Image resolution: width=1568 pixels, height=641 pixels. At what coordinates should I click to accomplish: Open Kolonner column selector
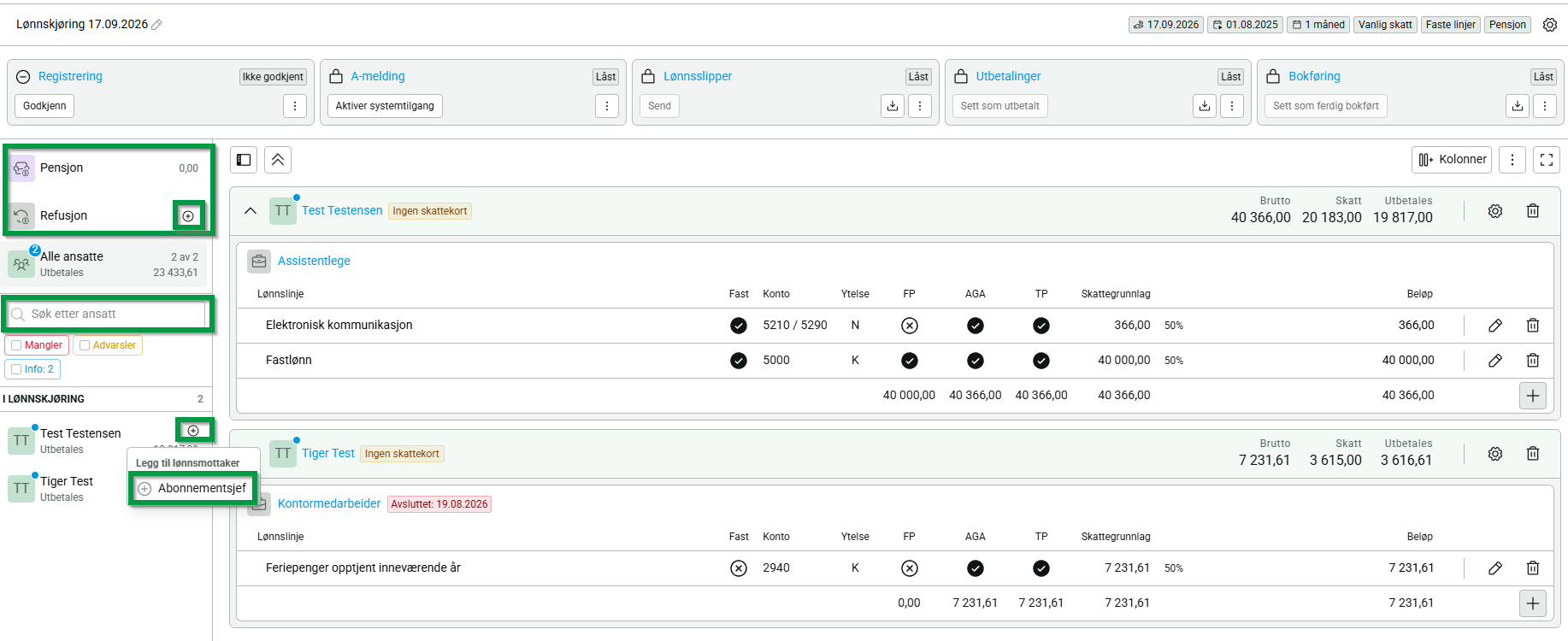(1452, 160)
